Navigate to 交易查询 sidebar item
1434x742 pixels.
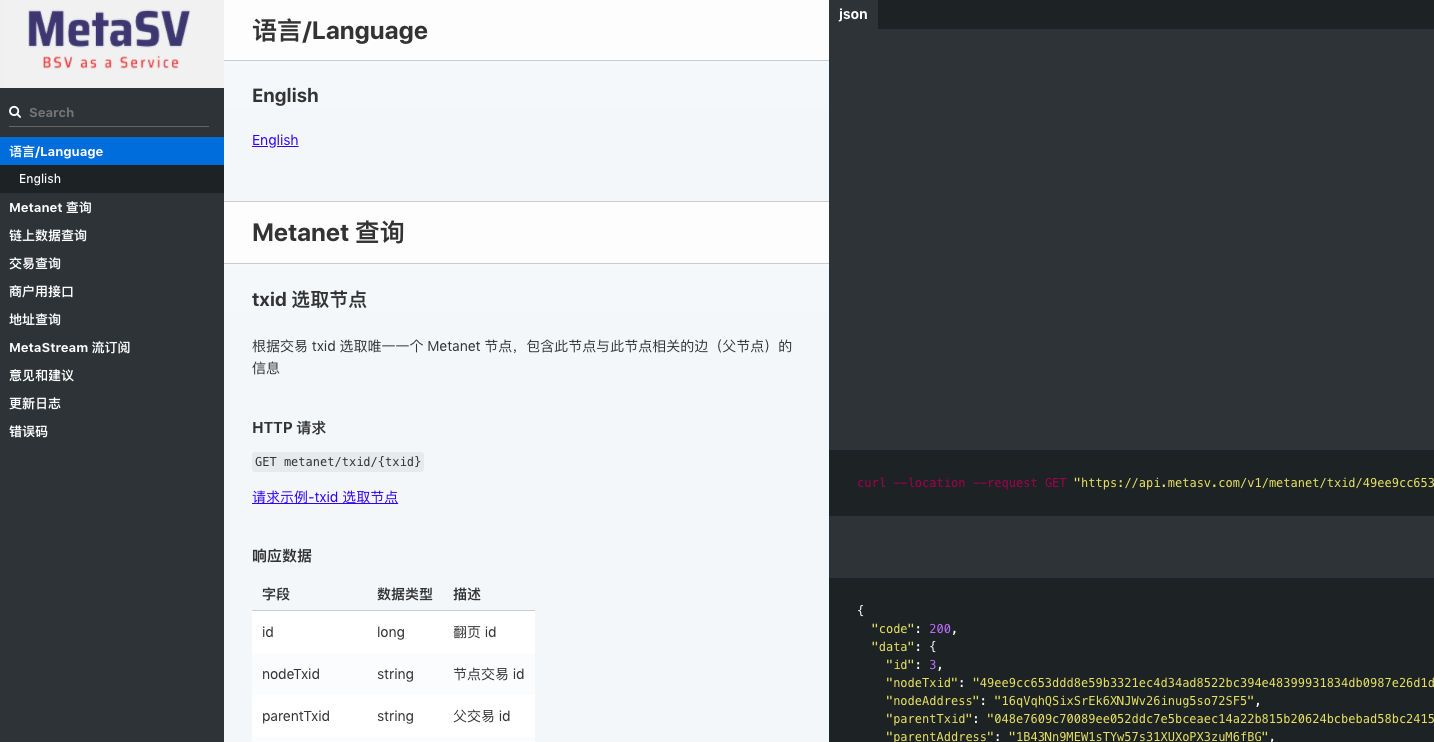pos(112,263)
